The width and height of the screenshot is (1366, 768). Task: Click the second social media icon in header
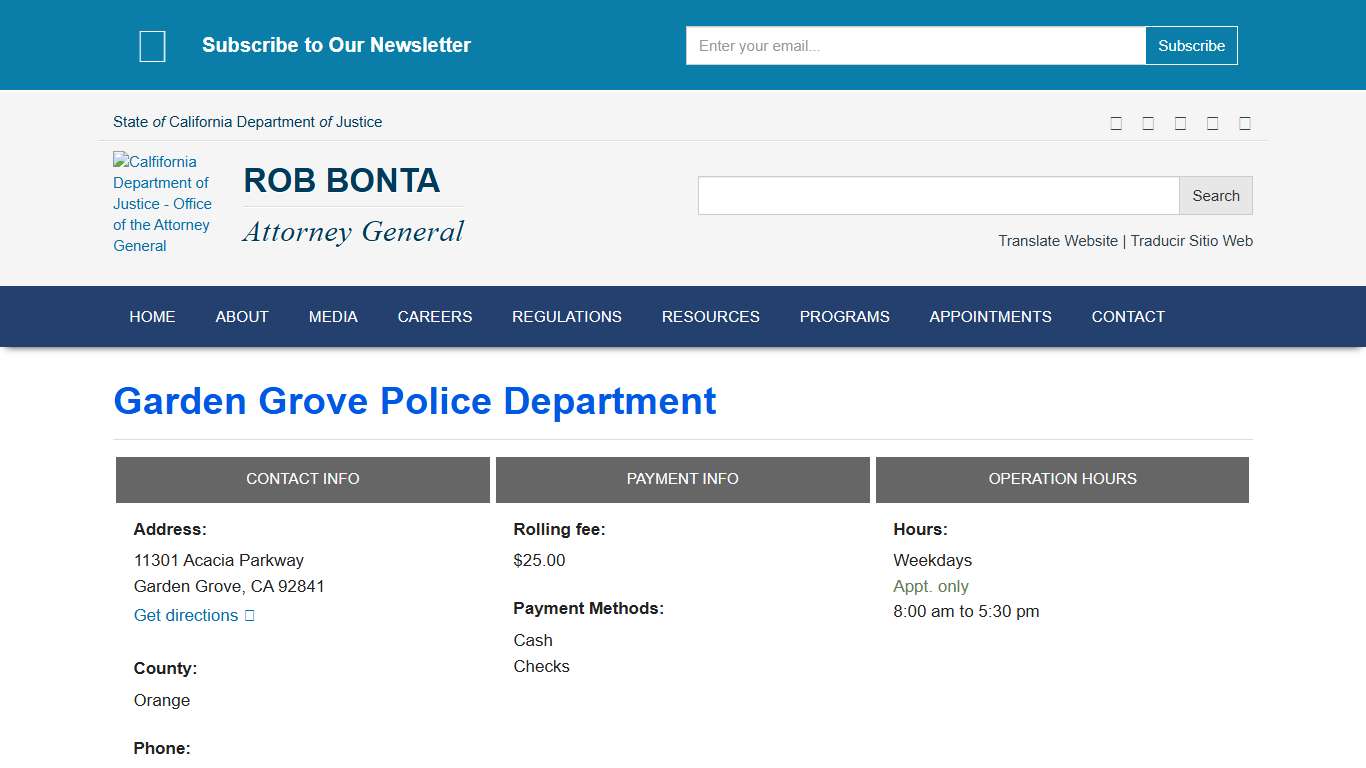1148,122
